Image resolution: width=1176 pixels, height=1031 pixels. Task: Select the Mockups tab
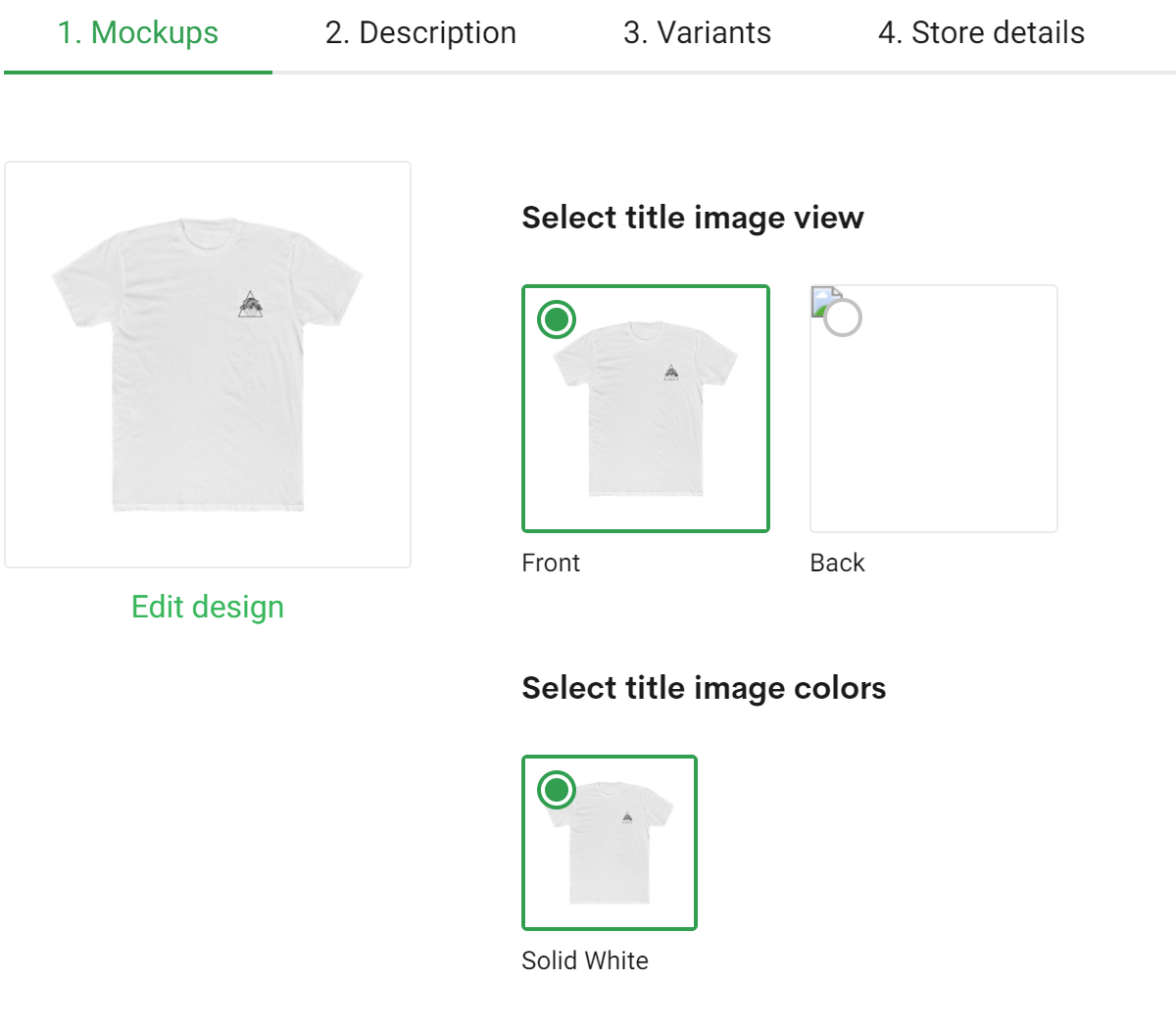[138, 33]
